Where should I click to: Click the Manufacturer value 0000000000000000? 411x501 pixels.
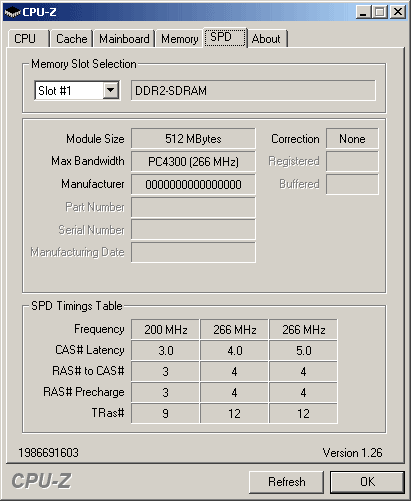(193, 184)
